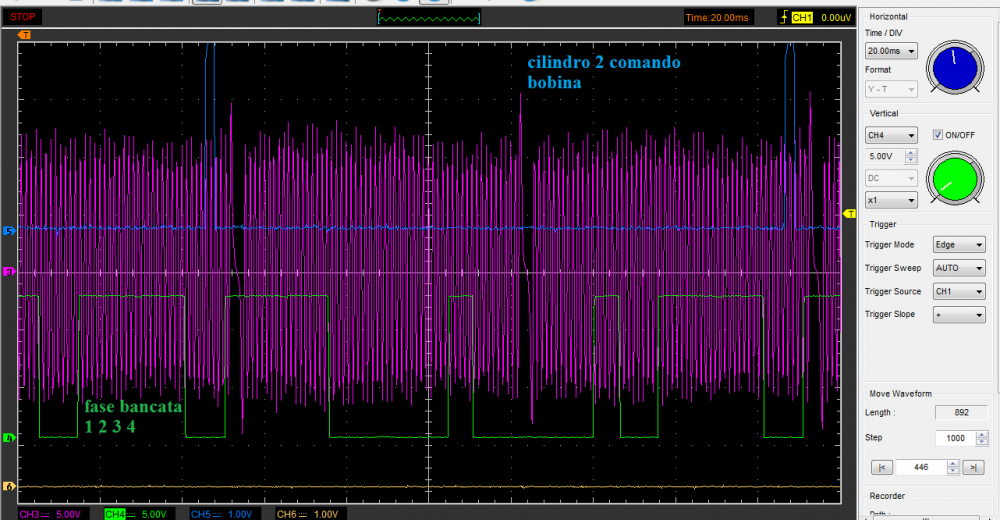Click the waveform overview thumbnail at top
Viewport: 1000px width, 520px height.
pos(429,18)
